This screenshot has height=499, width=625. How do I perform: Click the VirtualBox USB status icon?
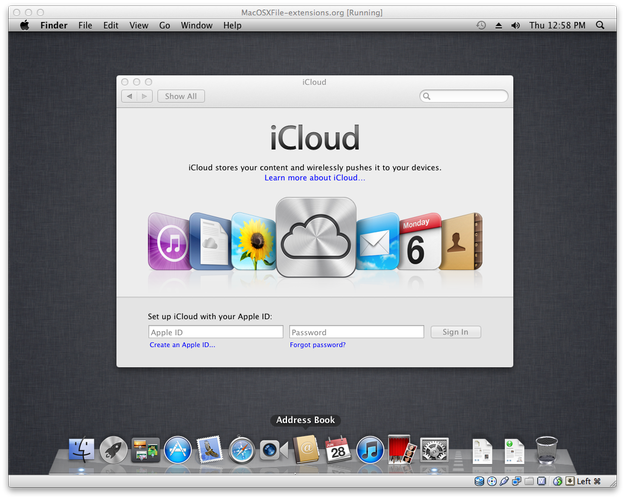(x=504, y=481)
